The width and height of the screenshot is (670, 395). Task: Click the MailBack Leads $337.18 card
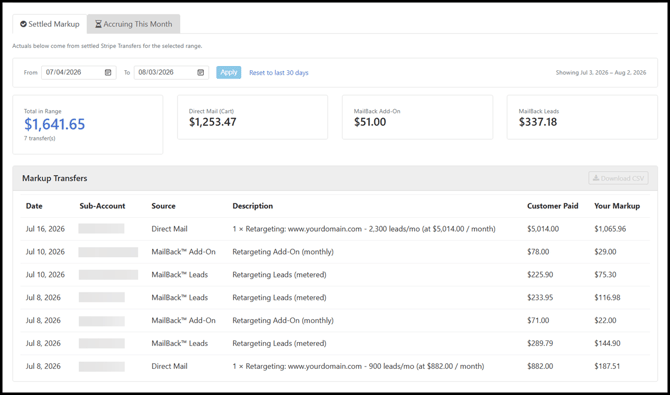(x=582, y=117)
